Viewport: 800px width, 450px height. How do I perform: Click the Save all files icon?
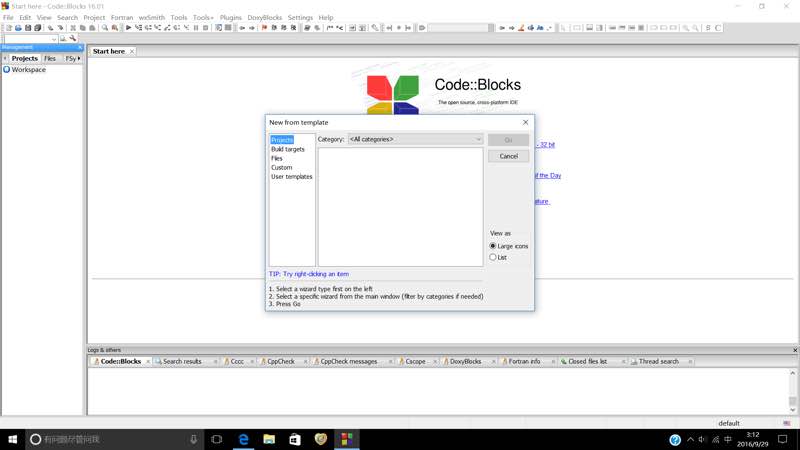[x=38, y=28]
